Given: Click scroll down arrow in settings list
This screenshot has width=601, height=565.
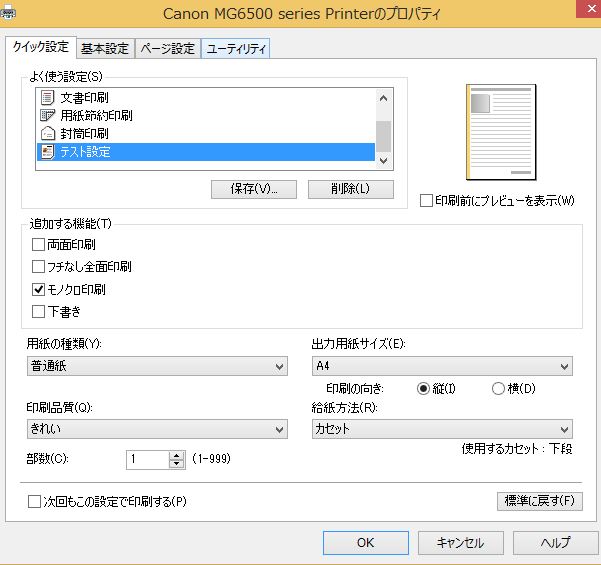Looking at the screenshot, I should pos(383,161).
